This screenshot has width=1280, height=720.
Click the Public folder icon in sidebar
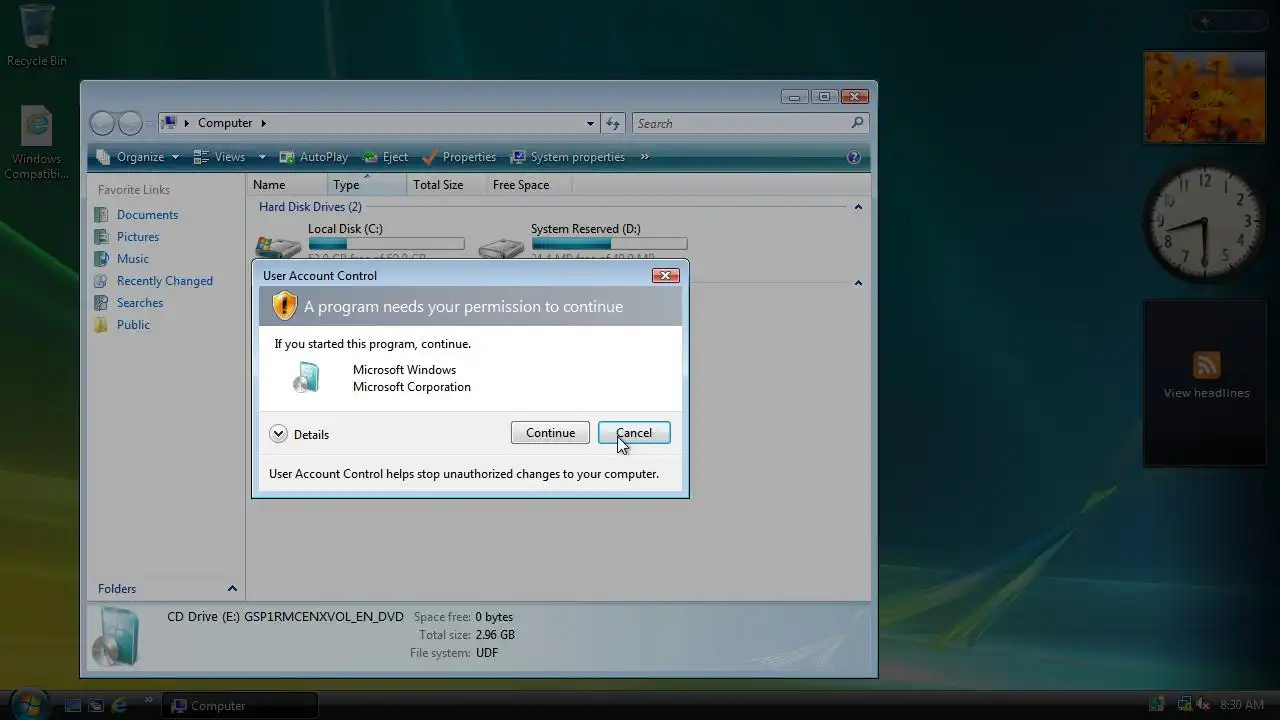[101, 325]
